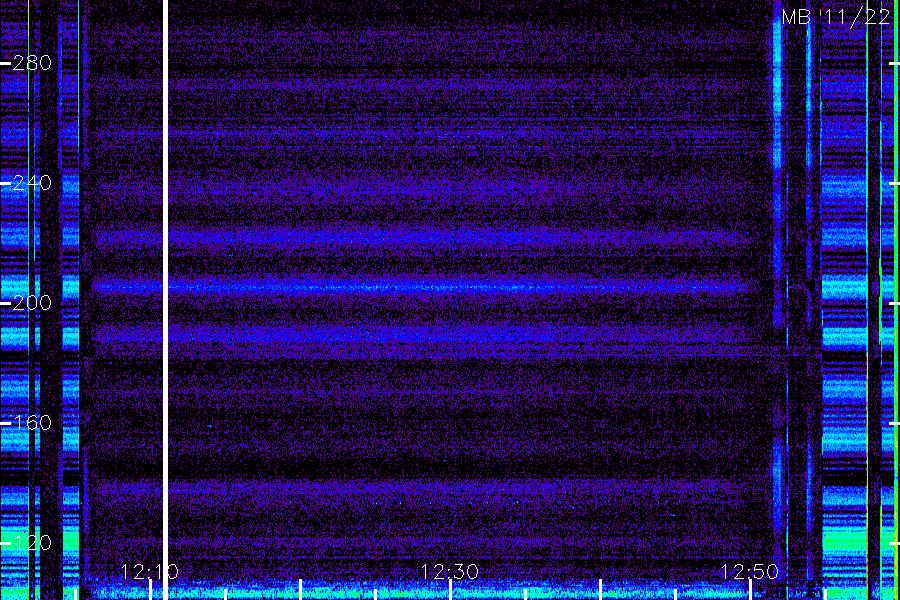Click the 12:10 time axis label
Screen dimensions: 900x600
tap(150, 571)
